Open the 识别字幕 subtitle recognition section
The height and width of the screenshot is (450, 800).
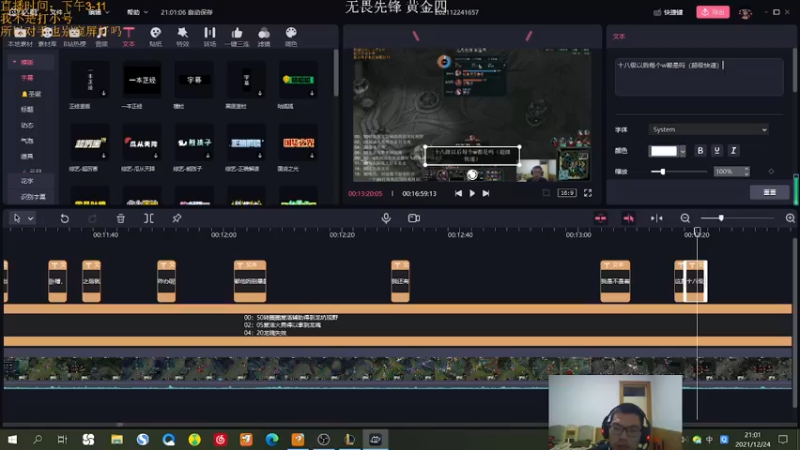click(33, 196)
